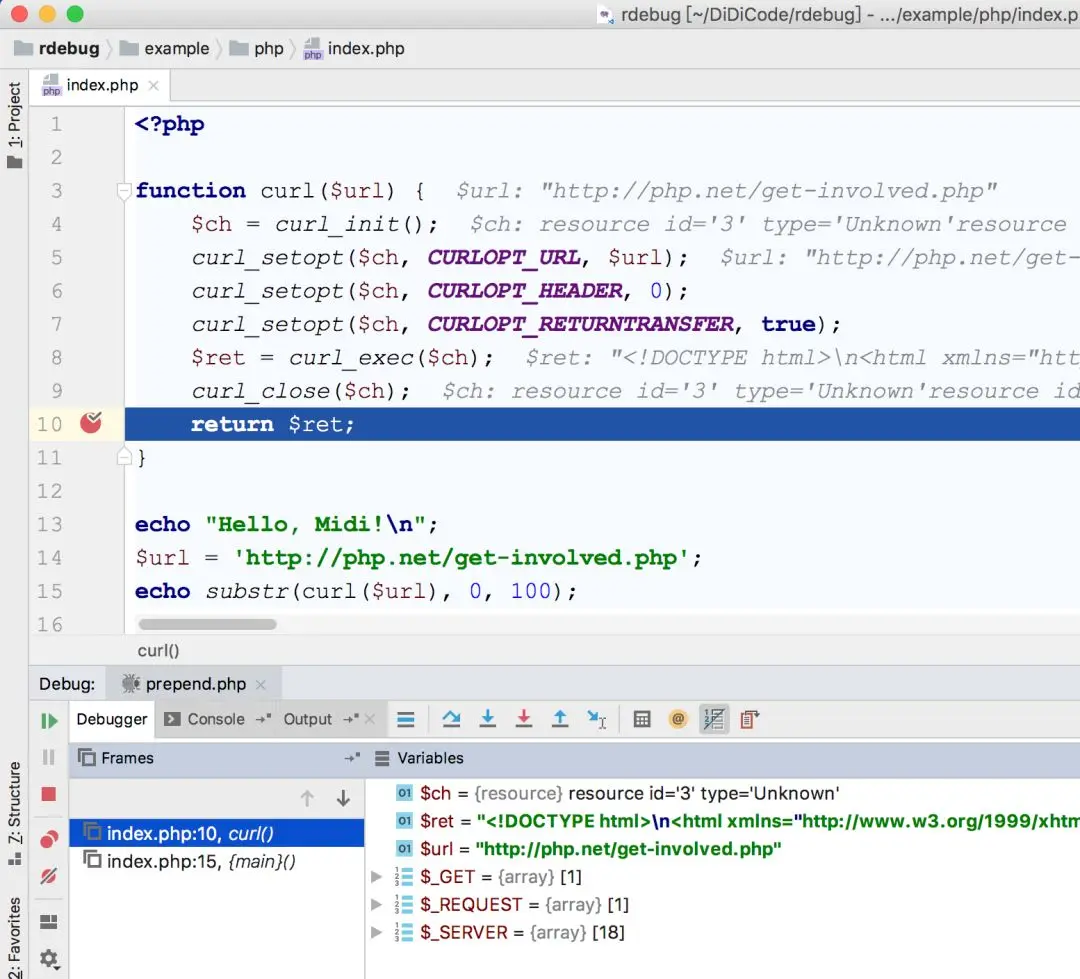1080x979 pixels.
Task: Select frame index.php:10, curl()
Action: point(216,834)
